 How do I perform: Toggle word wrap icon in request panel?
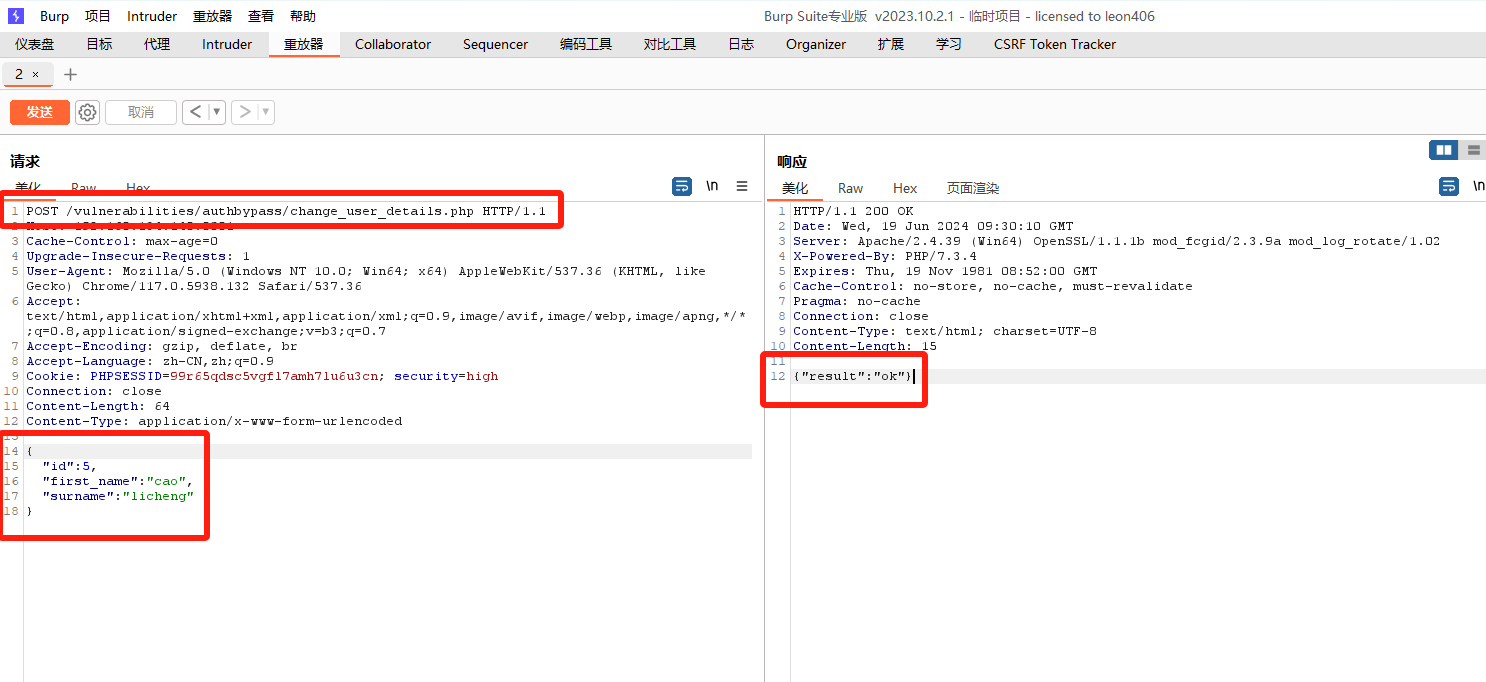[x=682, y=186]
